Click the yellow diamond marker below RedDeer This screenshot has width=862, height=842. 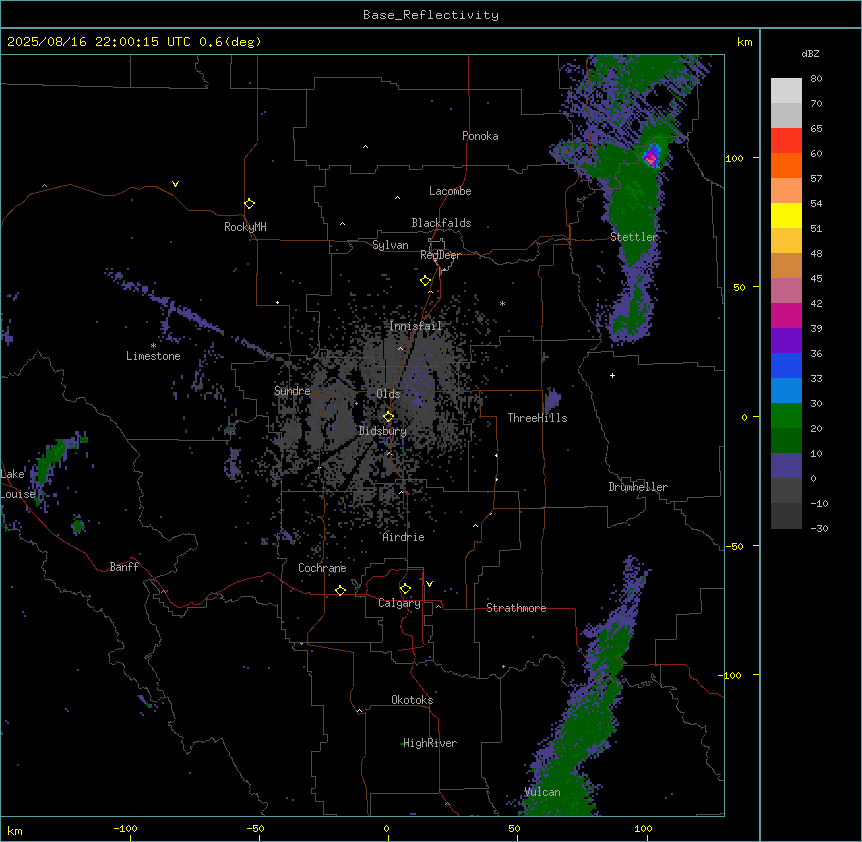[426, 281]
